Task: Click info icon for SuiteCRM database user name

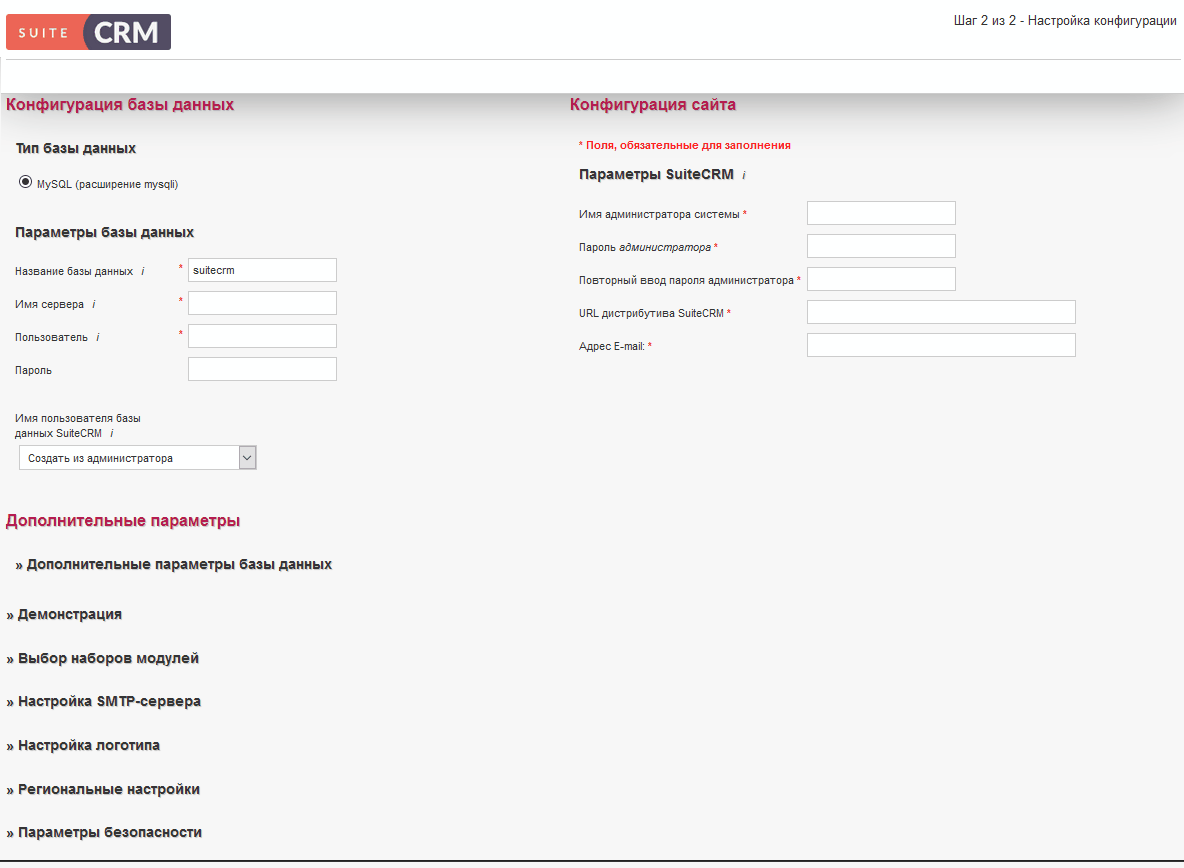Action: click(x=111, y=433)
